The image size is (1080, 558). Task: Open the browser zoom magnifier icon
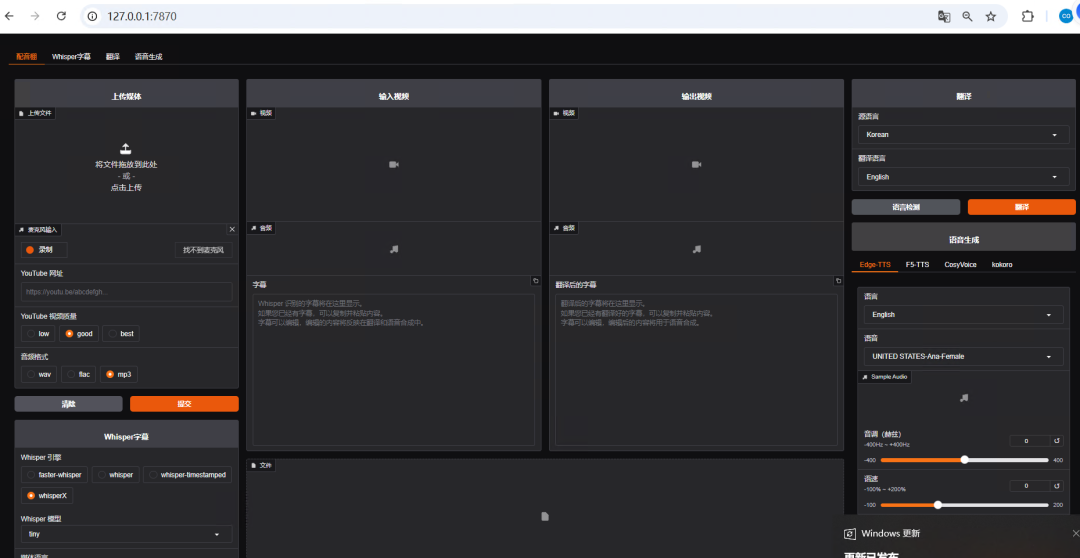point(968,17)
